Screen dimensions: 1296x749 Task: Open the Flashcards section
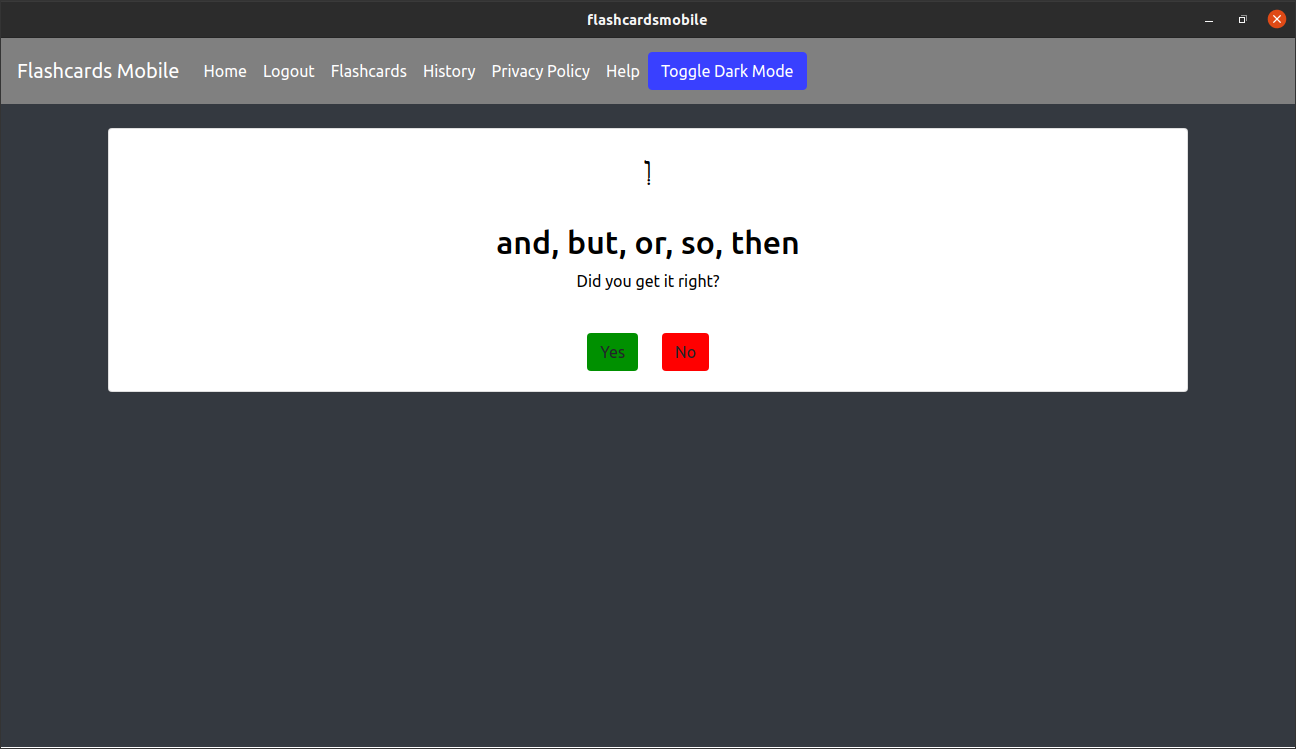coord(368,71)
